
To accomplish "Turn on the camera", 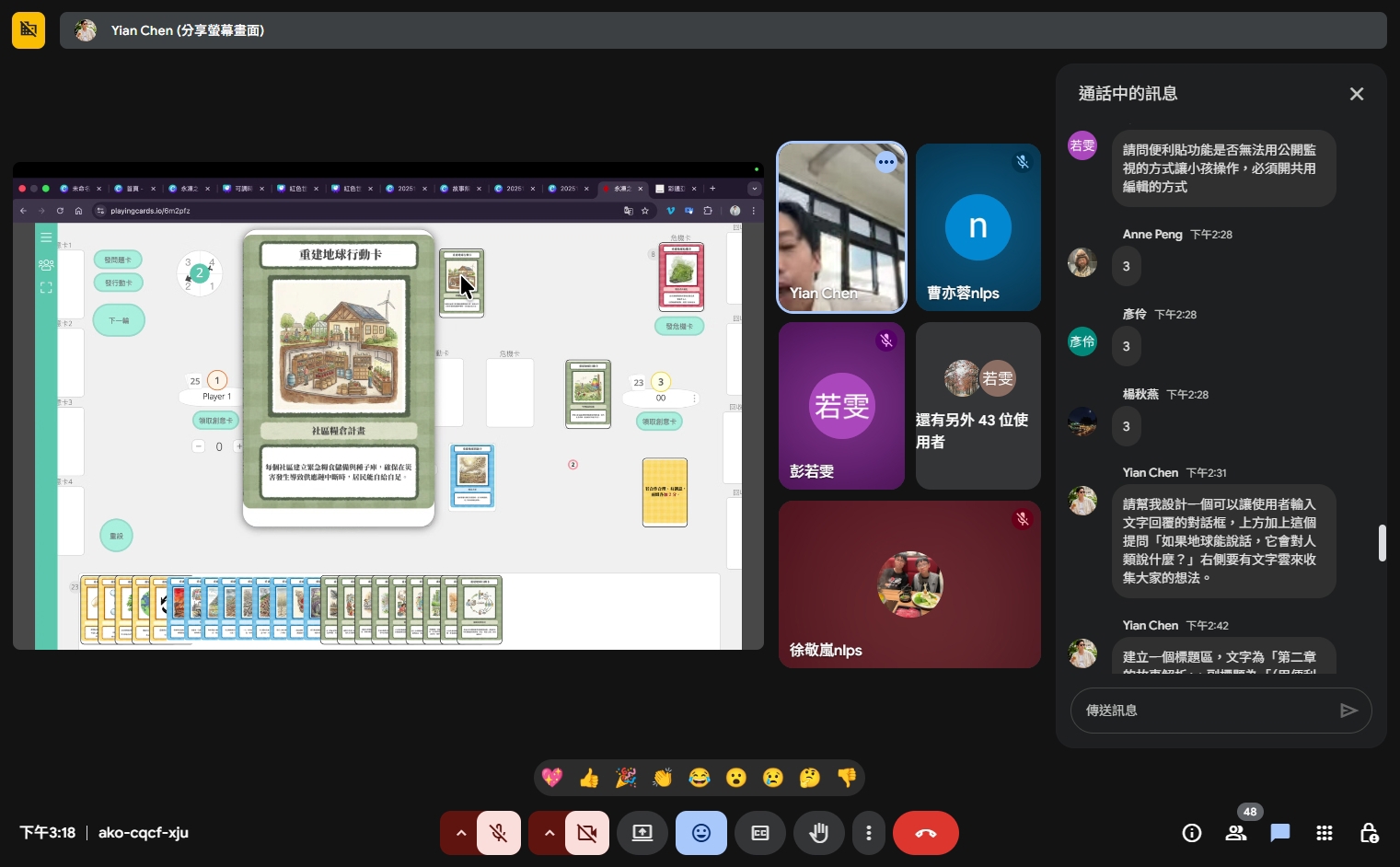I will 586,833.
